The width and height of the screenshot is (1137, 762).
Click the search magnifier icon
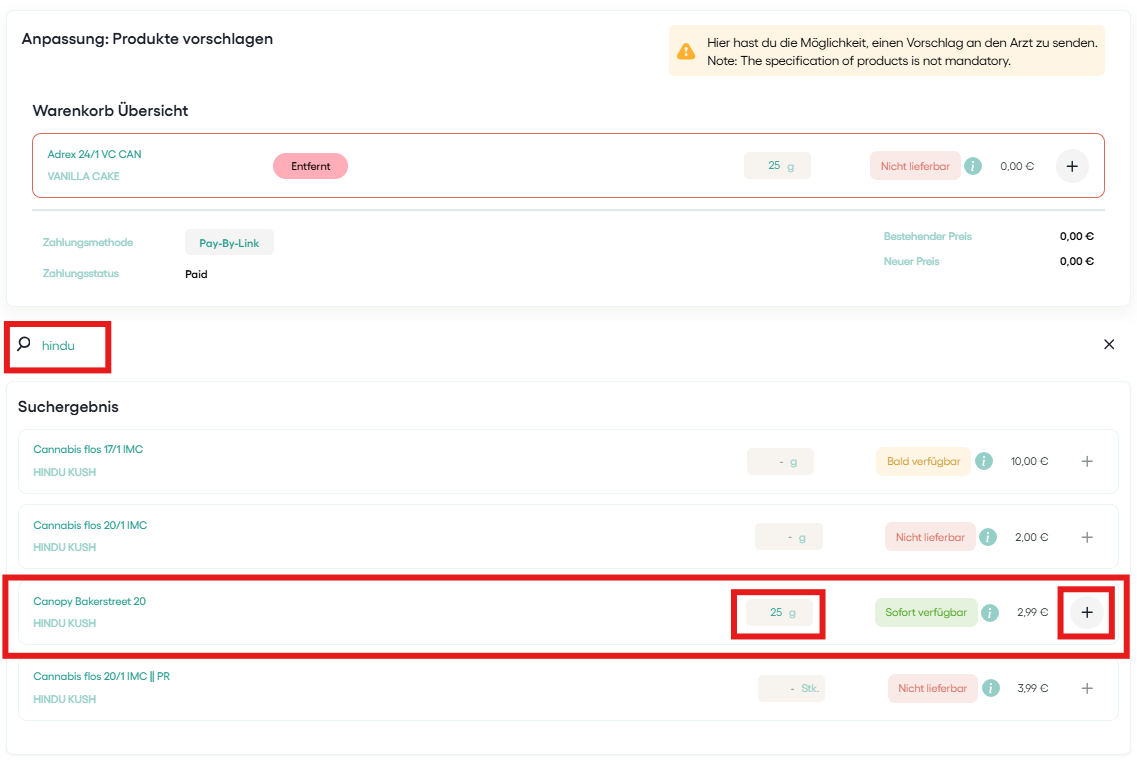point(24,344)
